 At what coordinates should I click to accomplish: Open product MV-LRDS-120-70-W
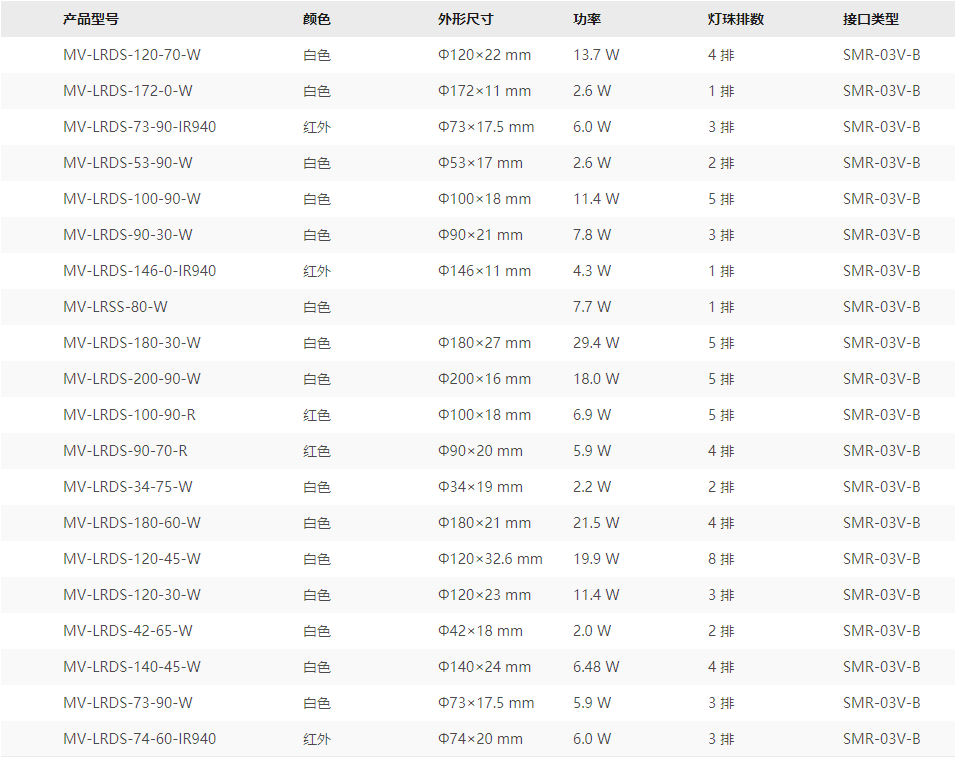tap(131, 55)
